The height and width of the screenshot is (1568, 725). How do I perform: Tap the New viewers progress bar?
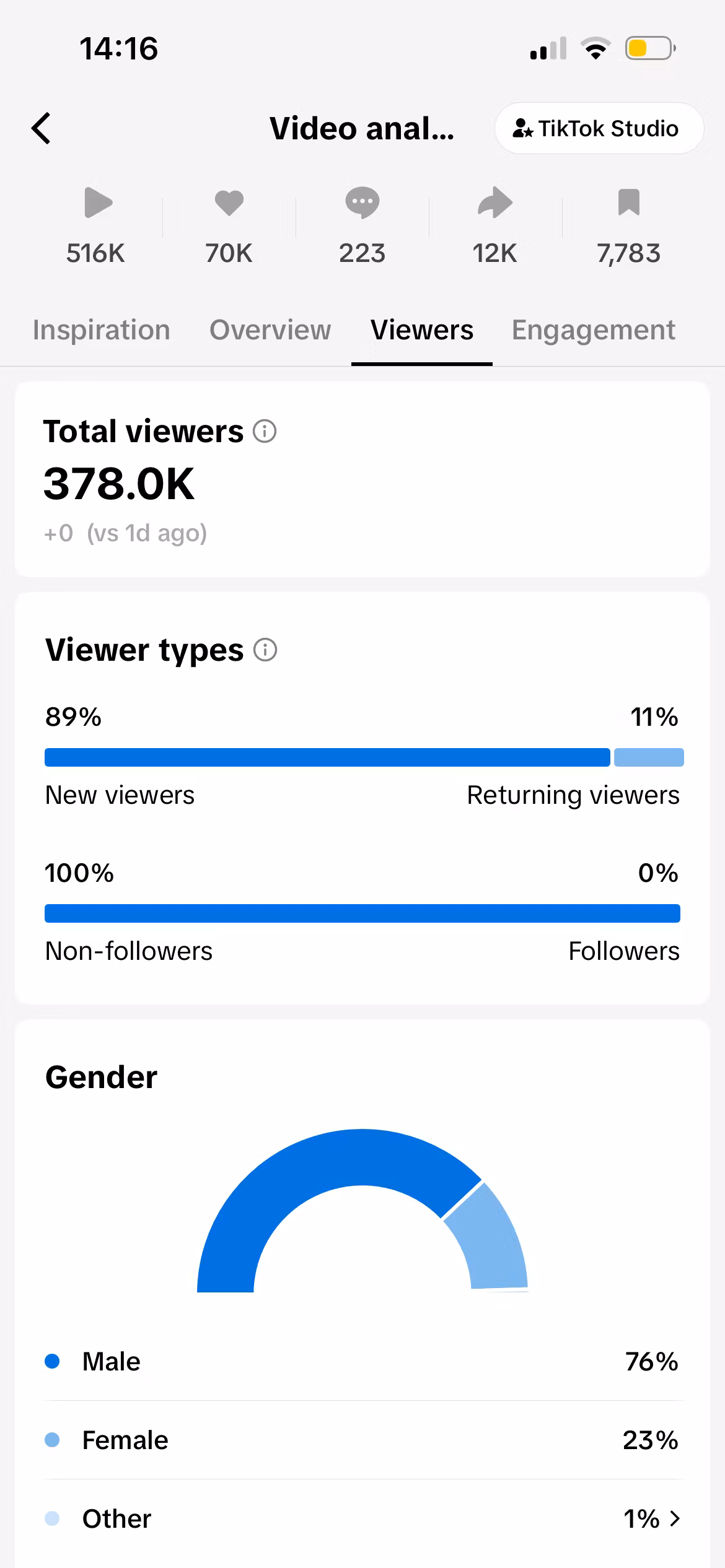tap(327, 757)
